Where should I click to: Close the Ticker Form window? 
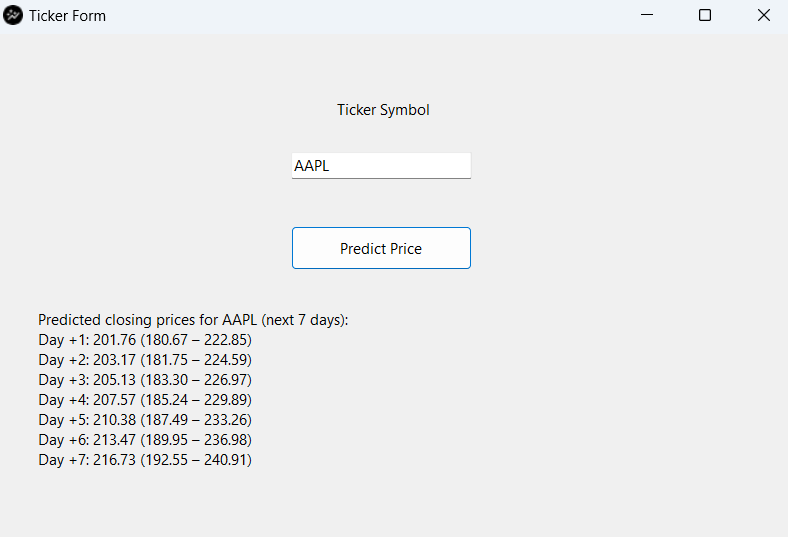point(763,16)
